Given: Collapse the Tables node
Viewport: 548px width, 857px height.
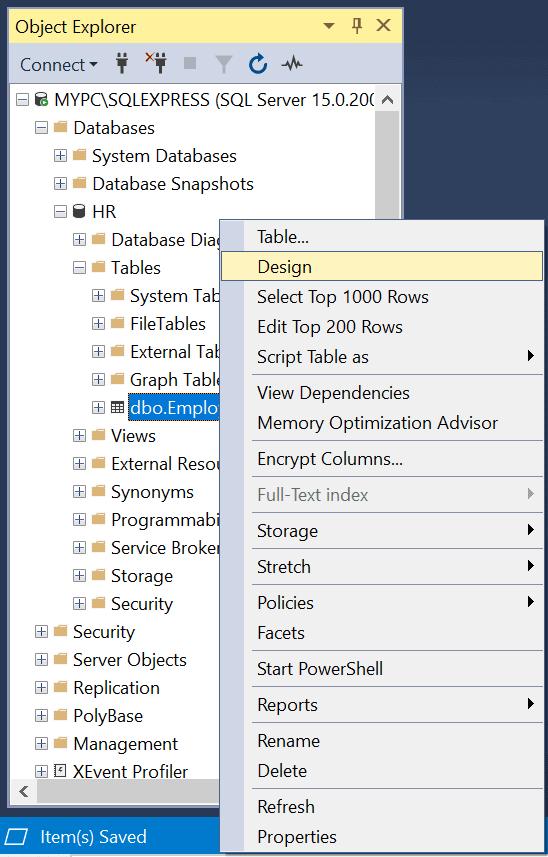Looking at the screenshot, I should pyautogui.click(x=80, y=268).
